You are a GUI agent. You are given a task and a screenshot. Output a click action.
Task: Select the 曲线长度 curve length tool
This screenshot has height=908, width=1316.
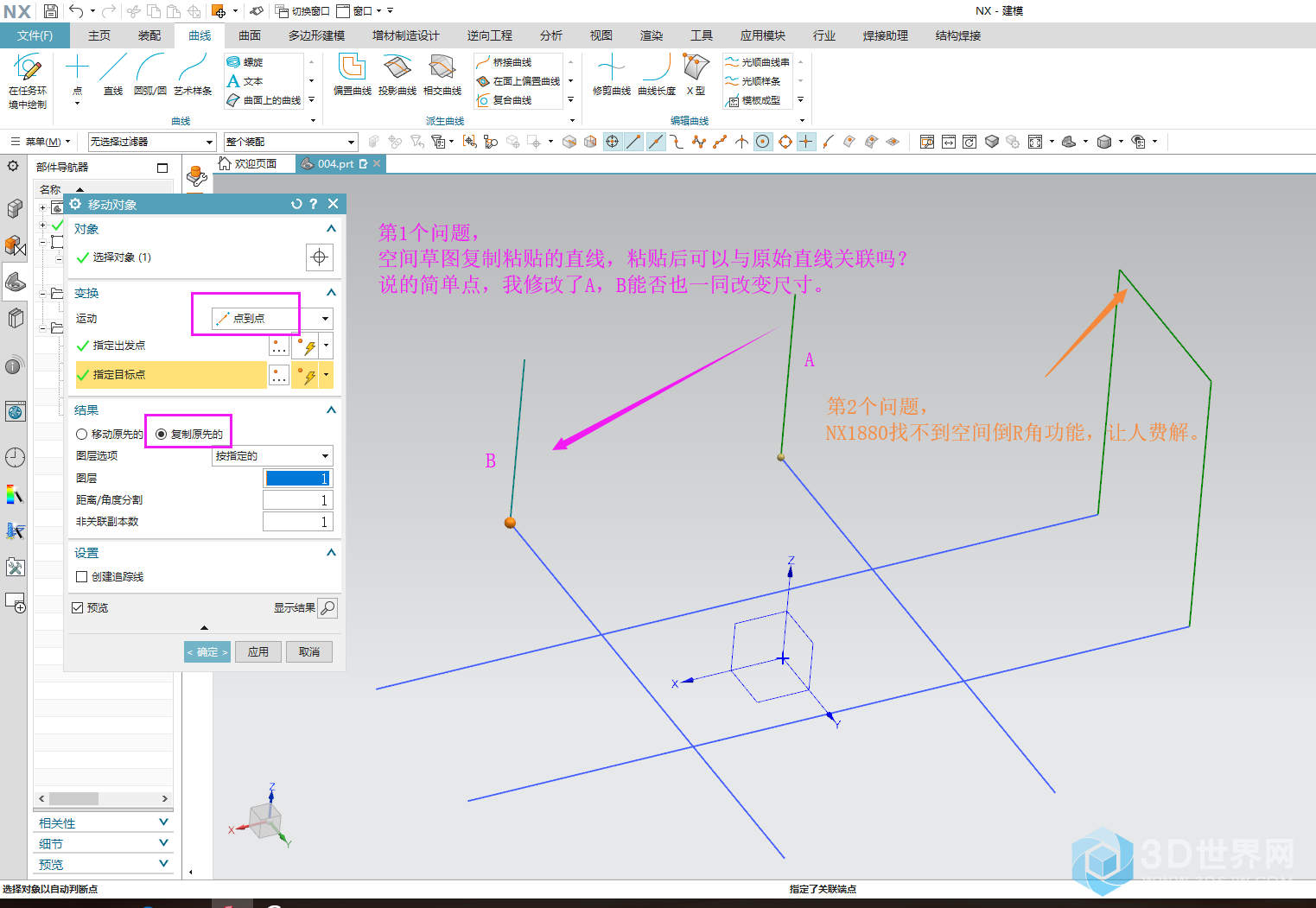(657, 75)
